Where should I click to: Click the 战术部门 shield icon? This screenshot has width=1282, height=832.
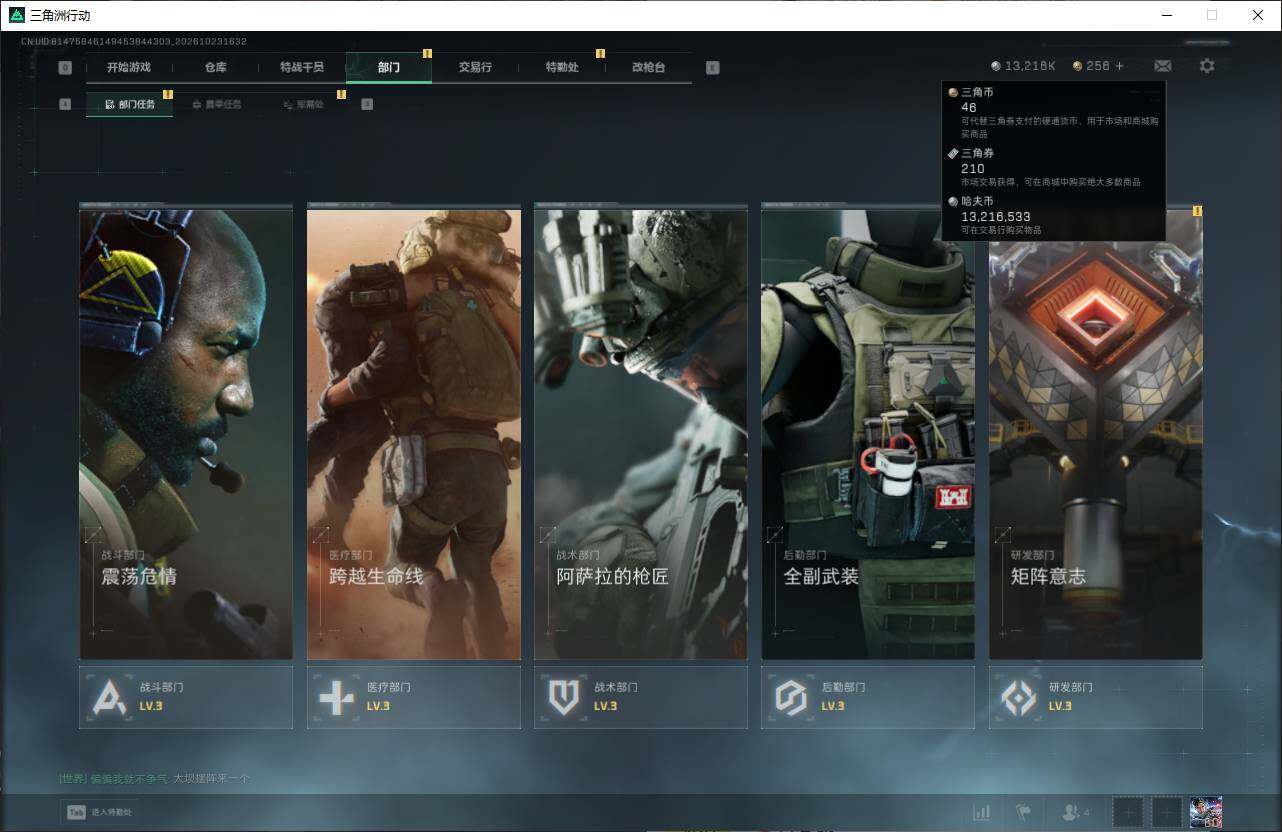(x=564, y=697)
